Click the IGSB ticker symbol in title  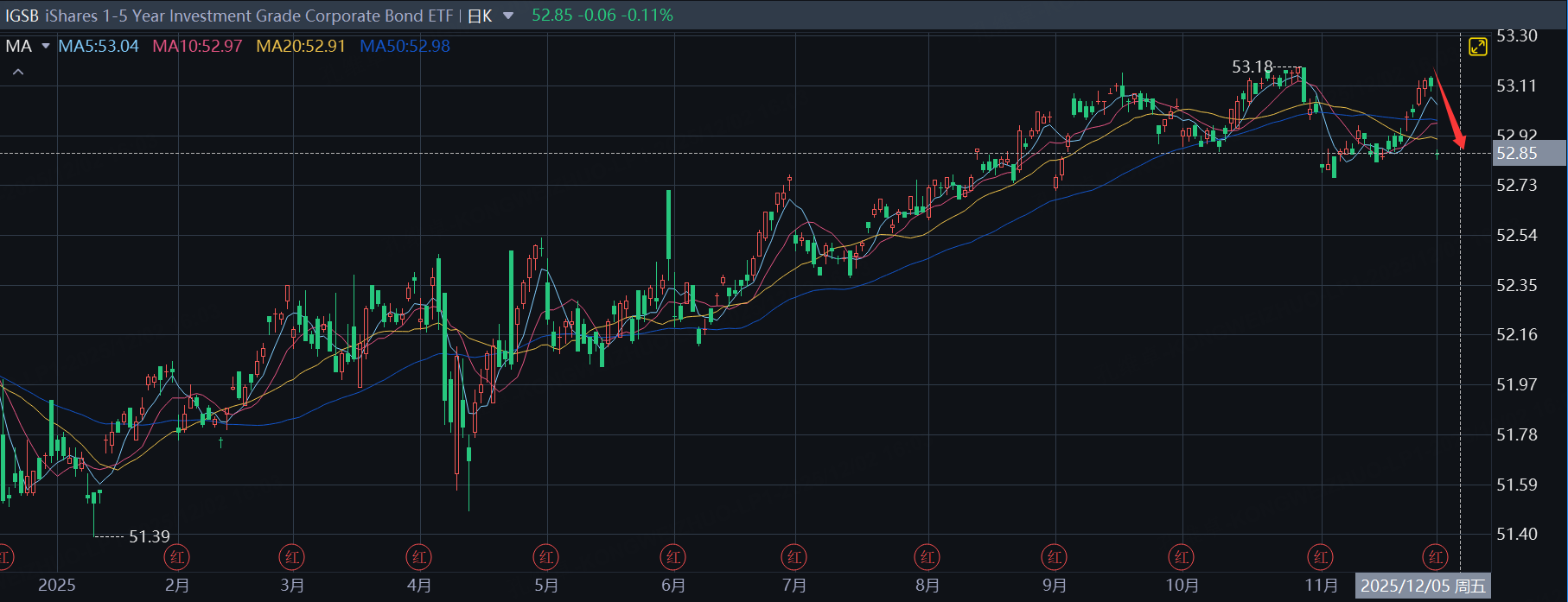tap(22, 16)
